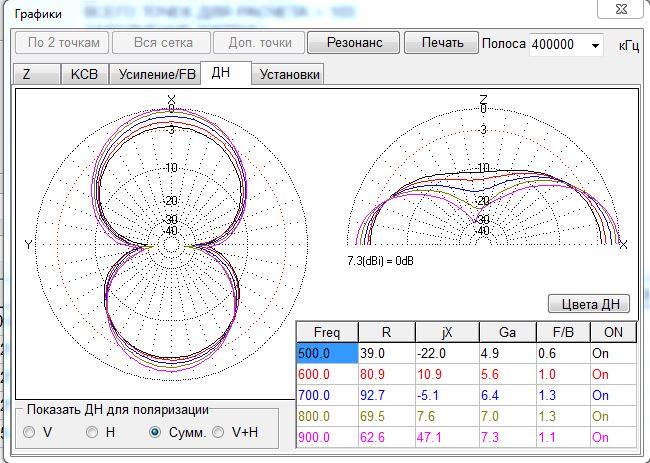Open Цвета ДН color settings
650x463 pixels.
[x=589, y=304]
